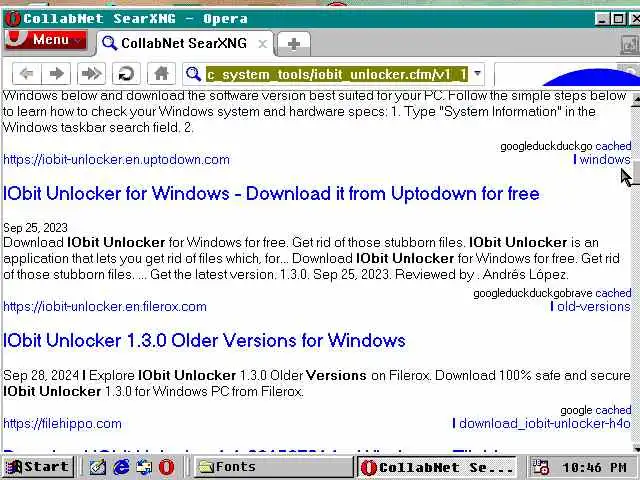Click the Forward navigation arrow
Image resolution: width=640 pixels, height=480 pixels.
[56, 74]
